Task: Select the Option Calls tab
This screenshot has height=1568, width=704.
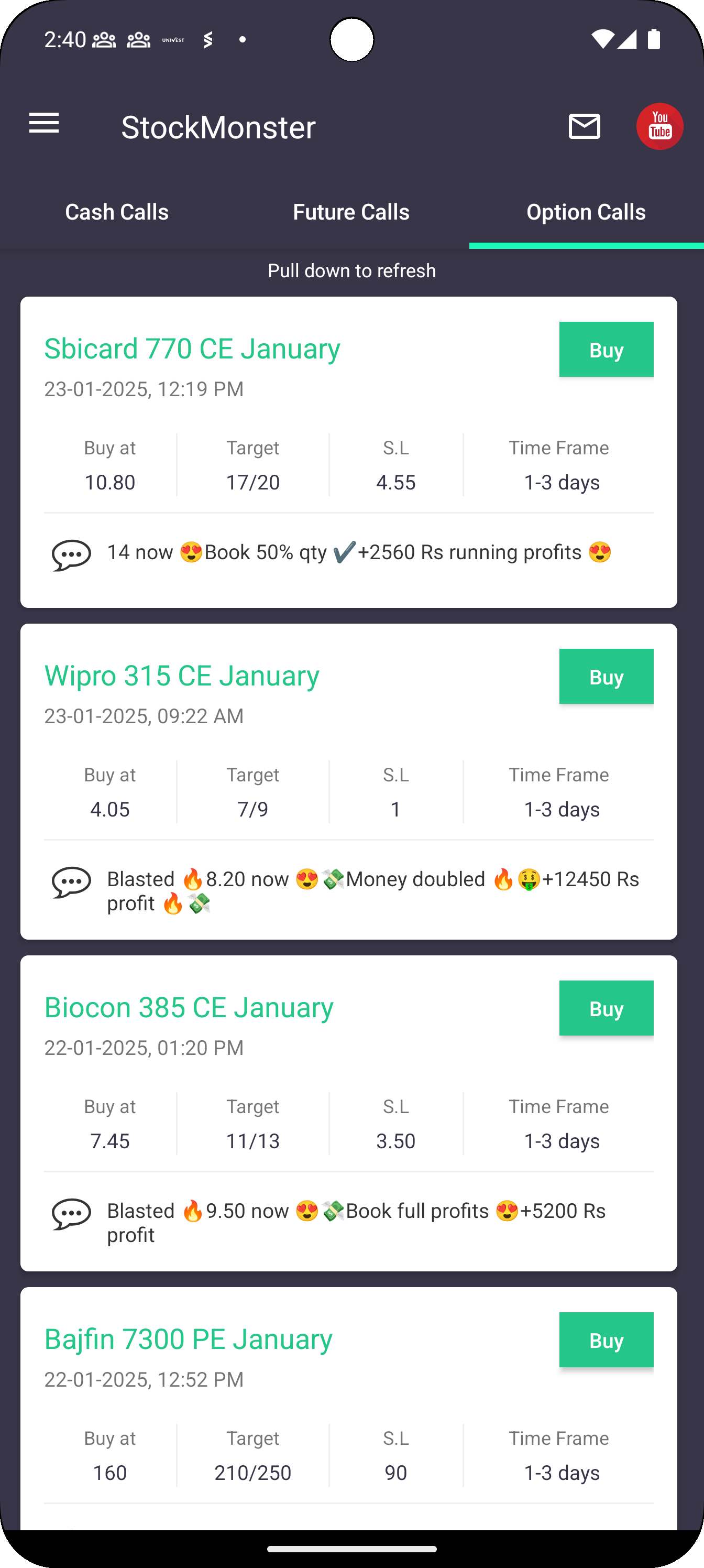Action: [586, 212]
